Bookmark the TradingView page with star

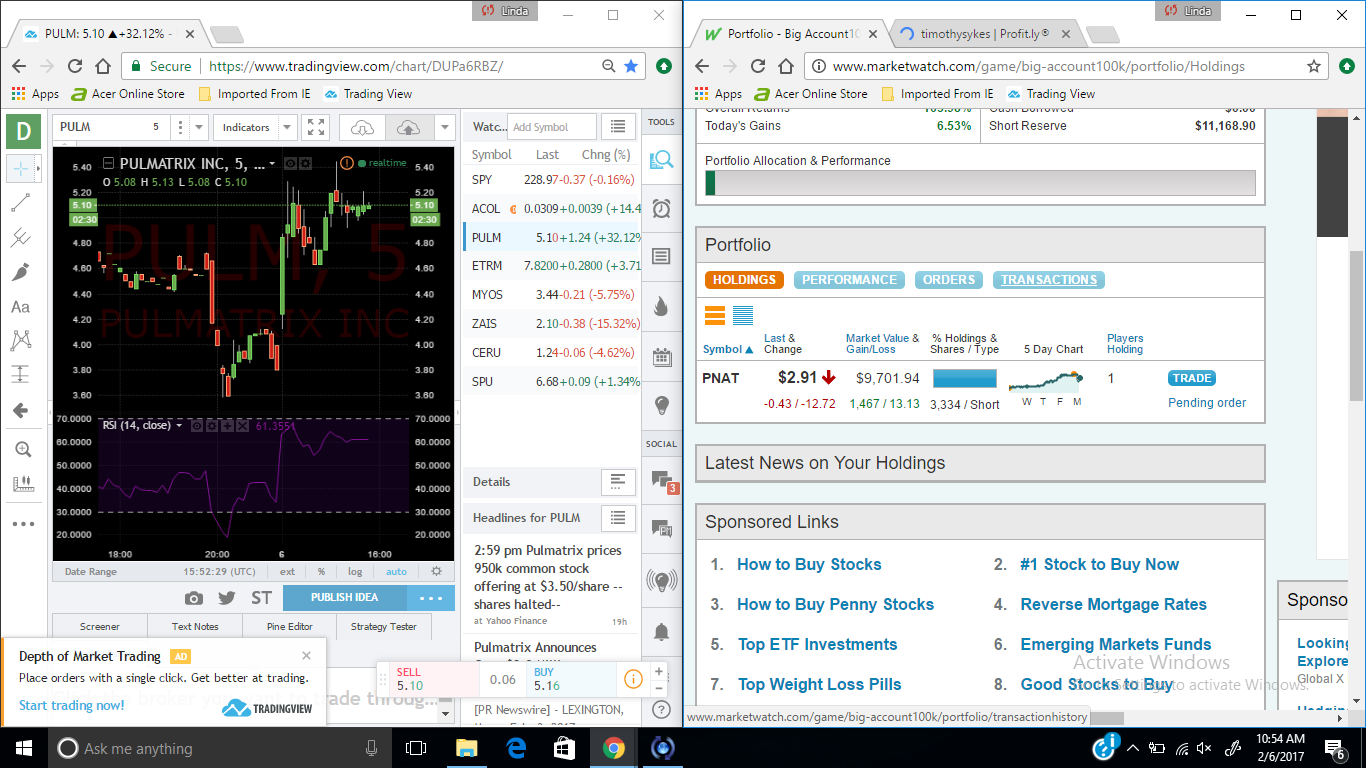(631, 66)
